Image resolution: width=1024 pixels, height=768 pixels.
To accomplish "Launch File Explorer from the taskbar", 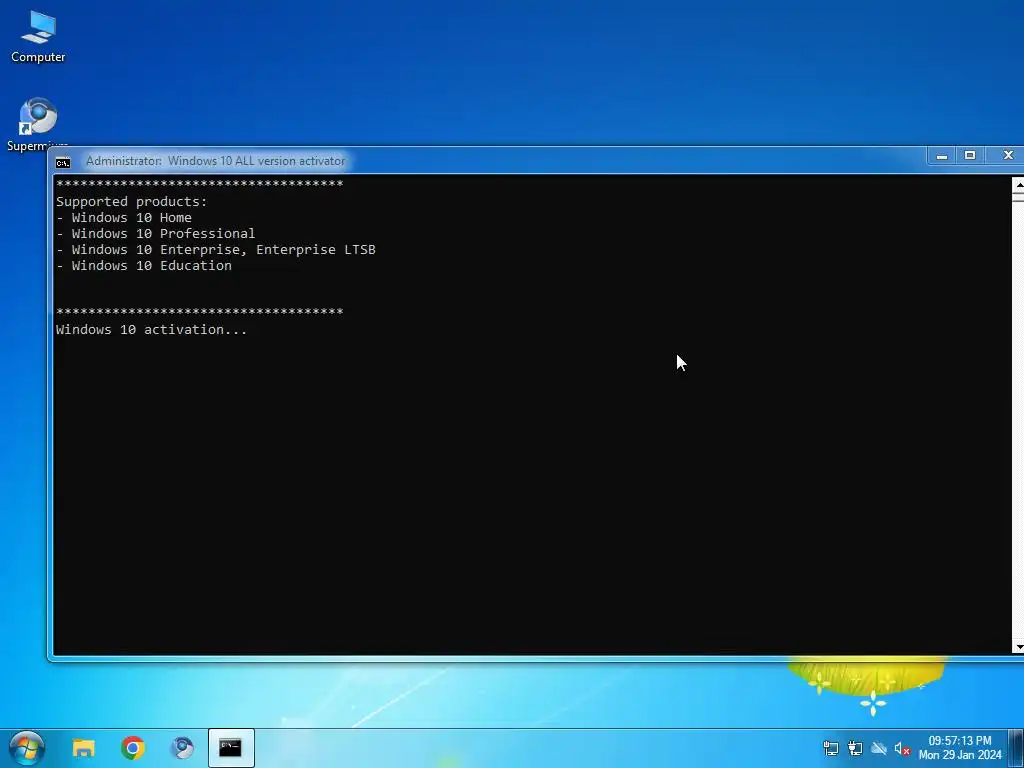I will point(84,748).
